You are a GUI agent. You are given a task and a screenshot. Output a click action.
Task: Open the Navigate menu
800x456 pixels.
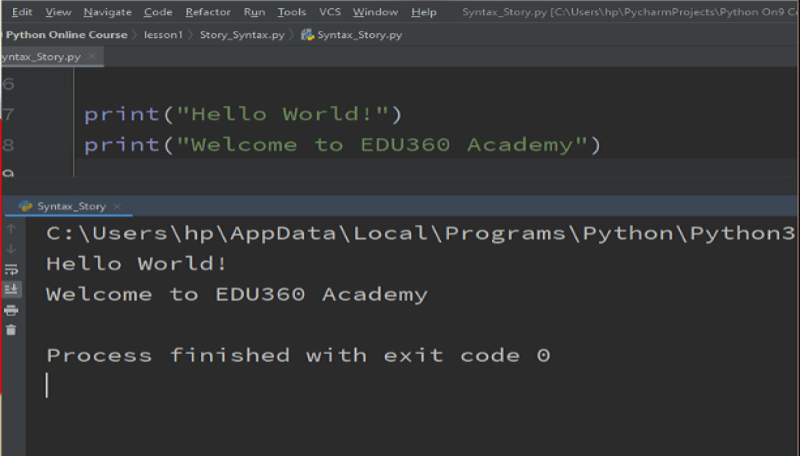[107, 12]
